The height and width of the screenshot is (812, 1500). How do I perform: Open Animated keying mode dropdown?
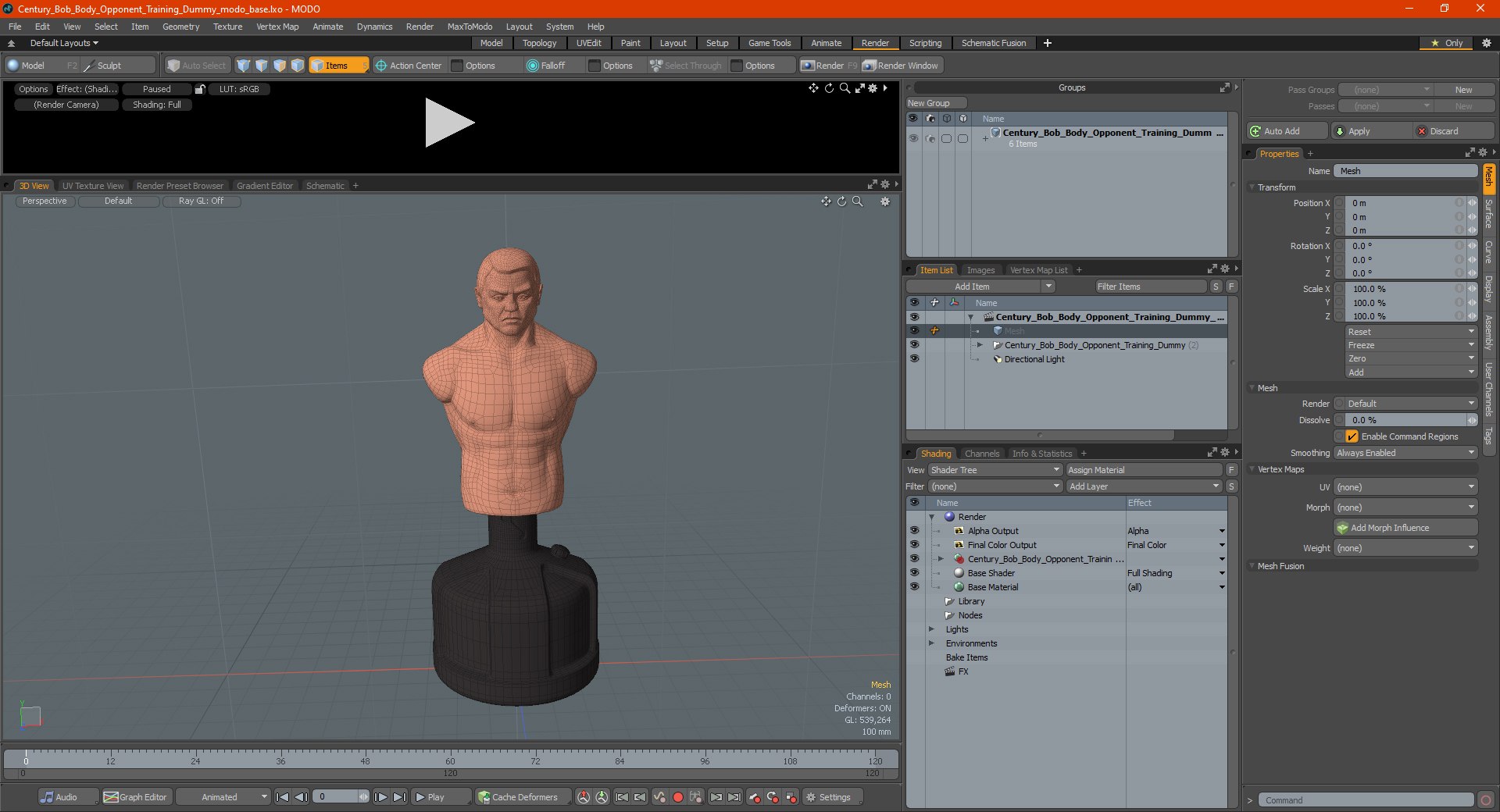click(223, 797)
